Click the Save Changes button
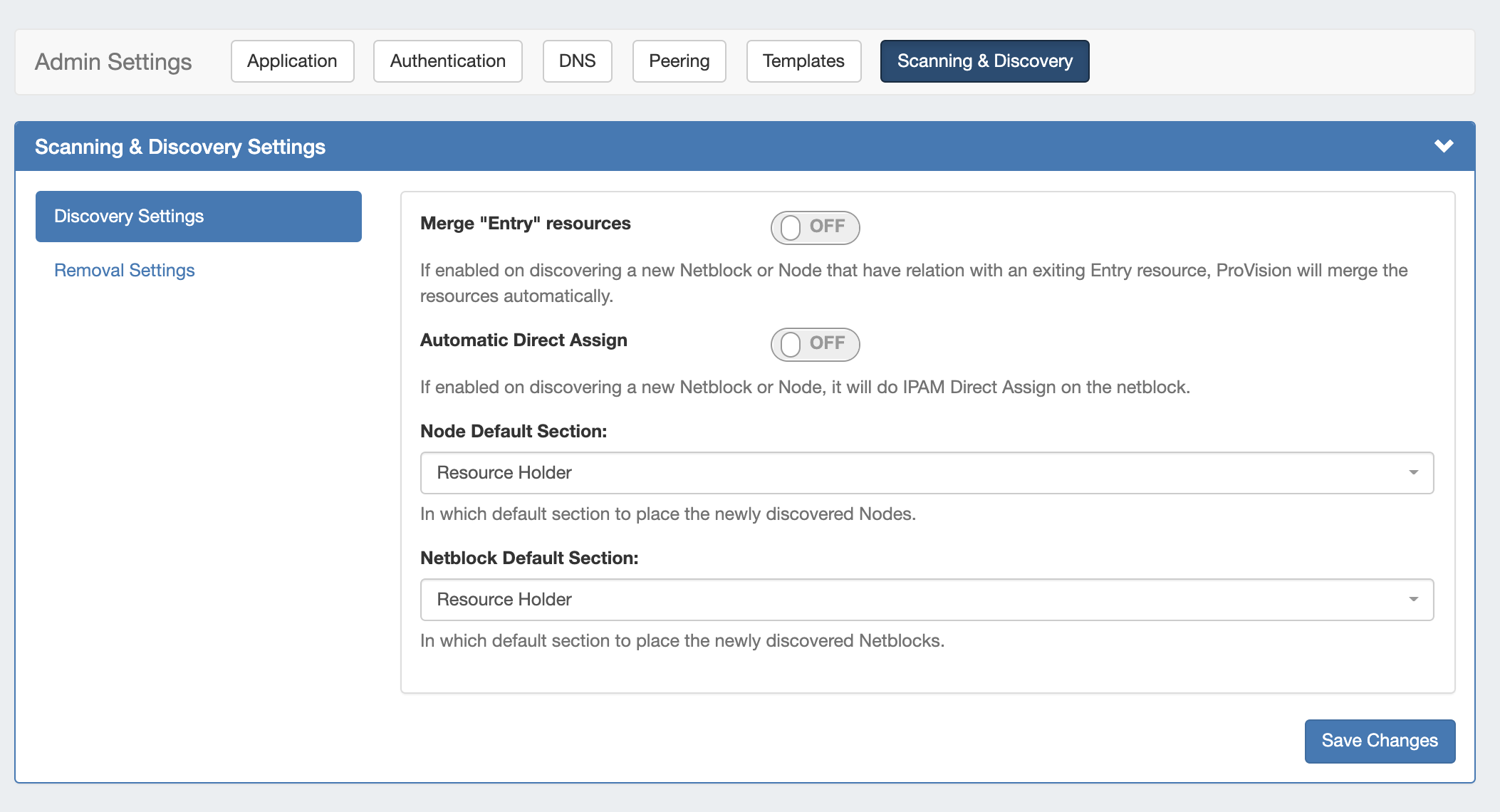This screenshot has height=812, width=1500. pyautogui.click(x=1379, y=741)
